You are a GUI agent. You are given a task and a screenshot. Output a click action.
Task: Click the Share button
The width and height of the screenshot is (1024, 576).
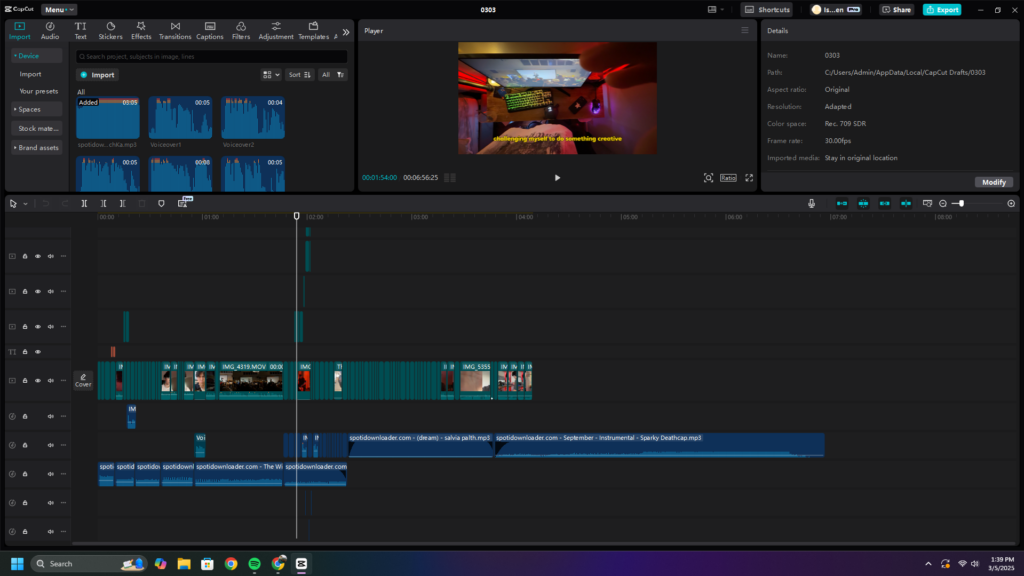pos(897,10)
